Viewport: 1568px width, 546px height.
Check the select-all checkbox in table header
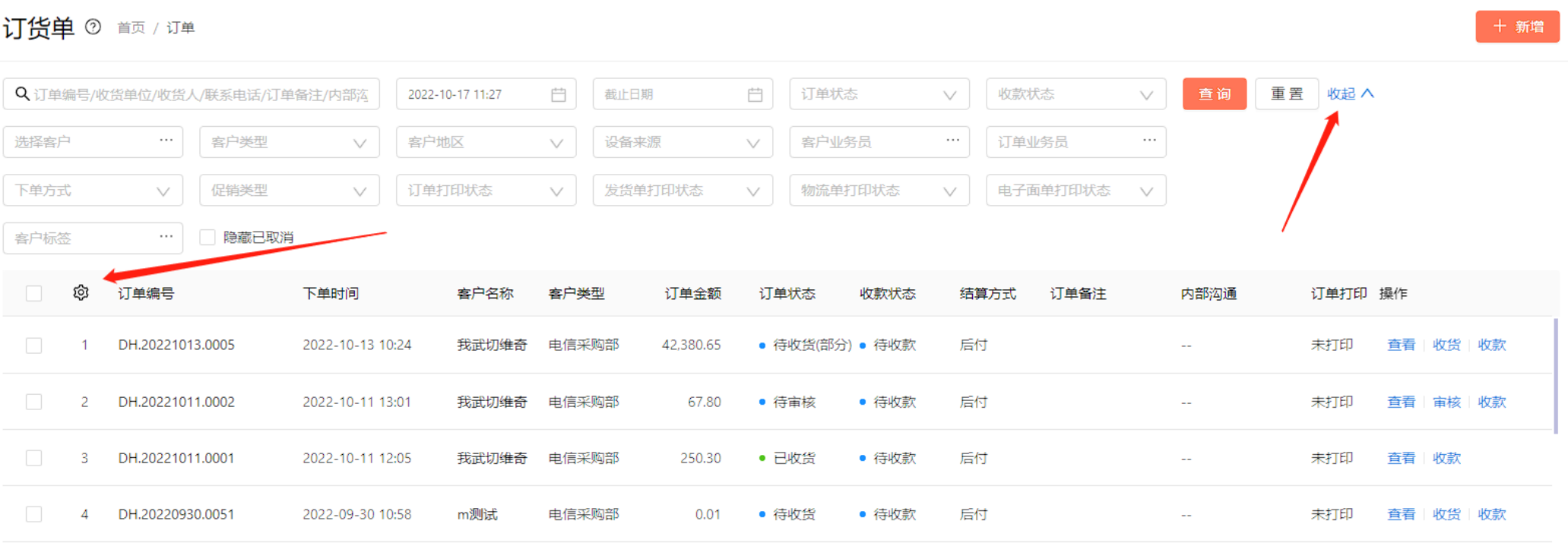(x=33, y=293)
